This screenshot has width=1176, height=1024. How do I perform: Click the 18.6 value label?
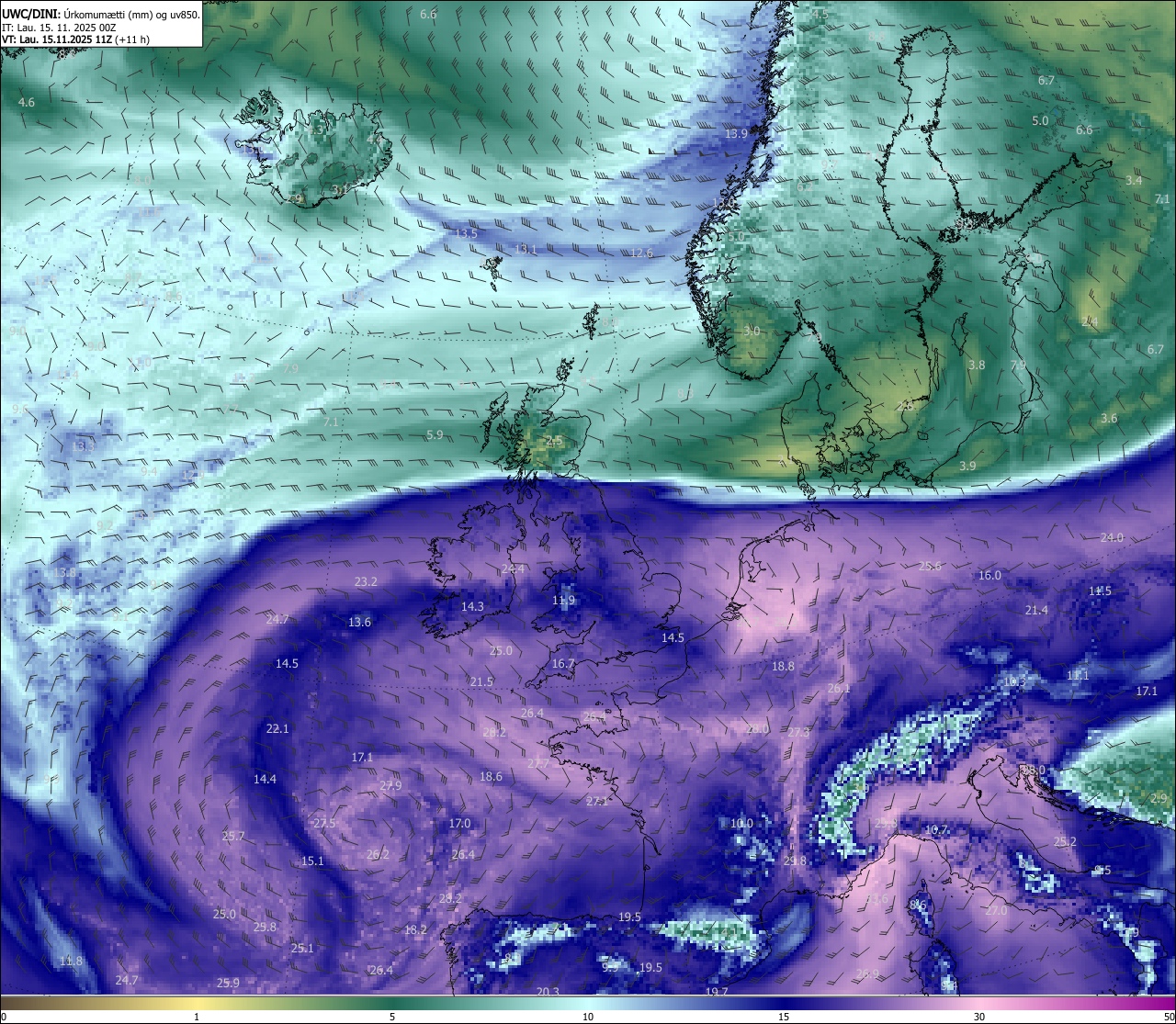[491, 776]
